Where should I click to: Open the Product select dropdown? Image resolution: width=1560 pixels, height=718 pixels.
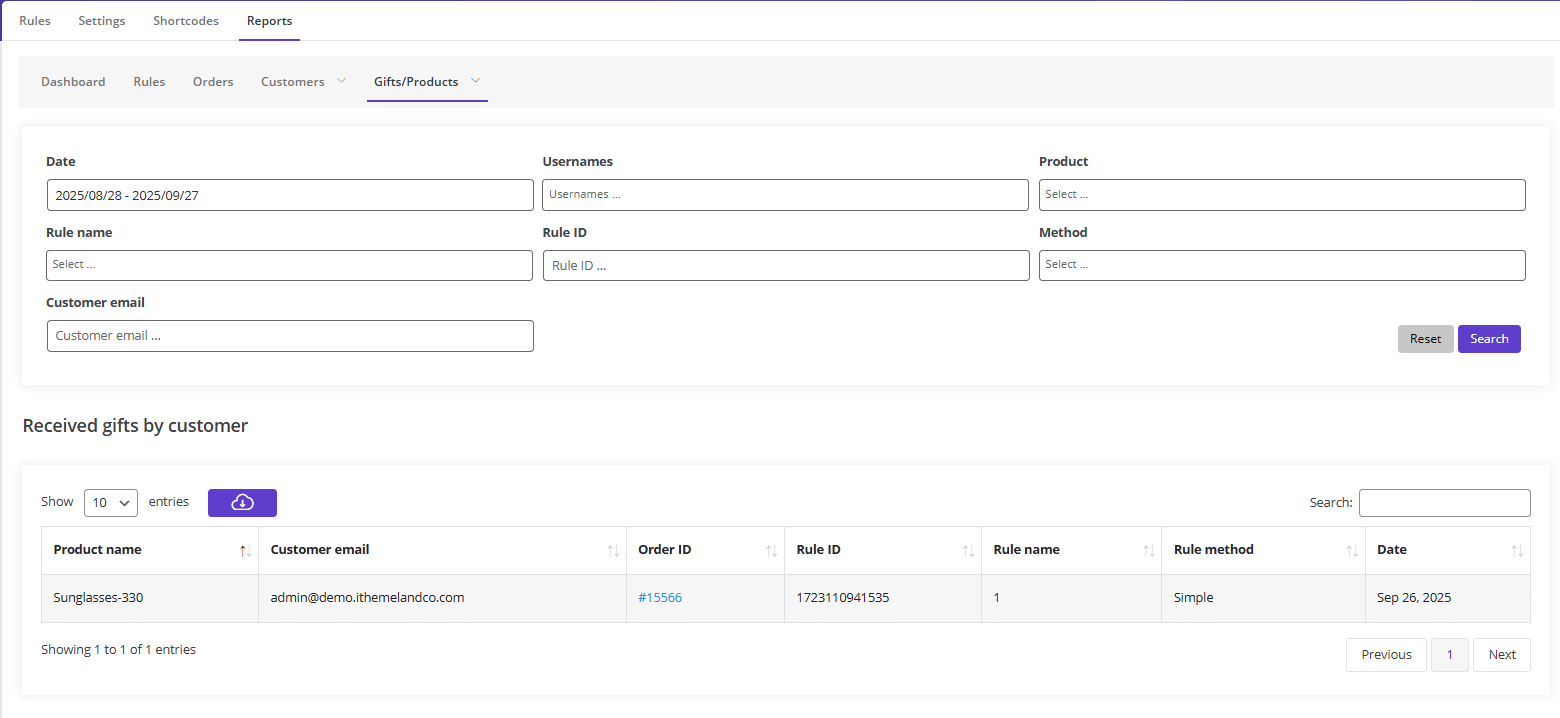1281,195
